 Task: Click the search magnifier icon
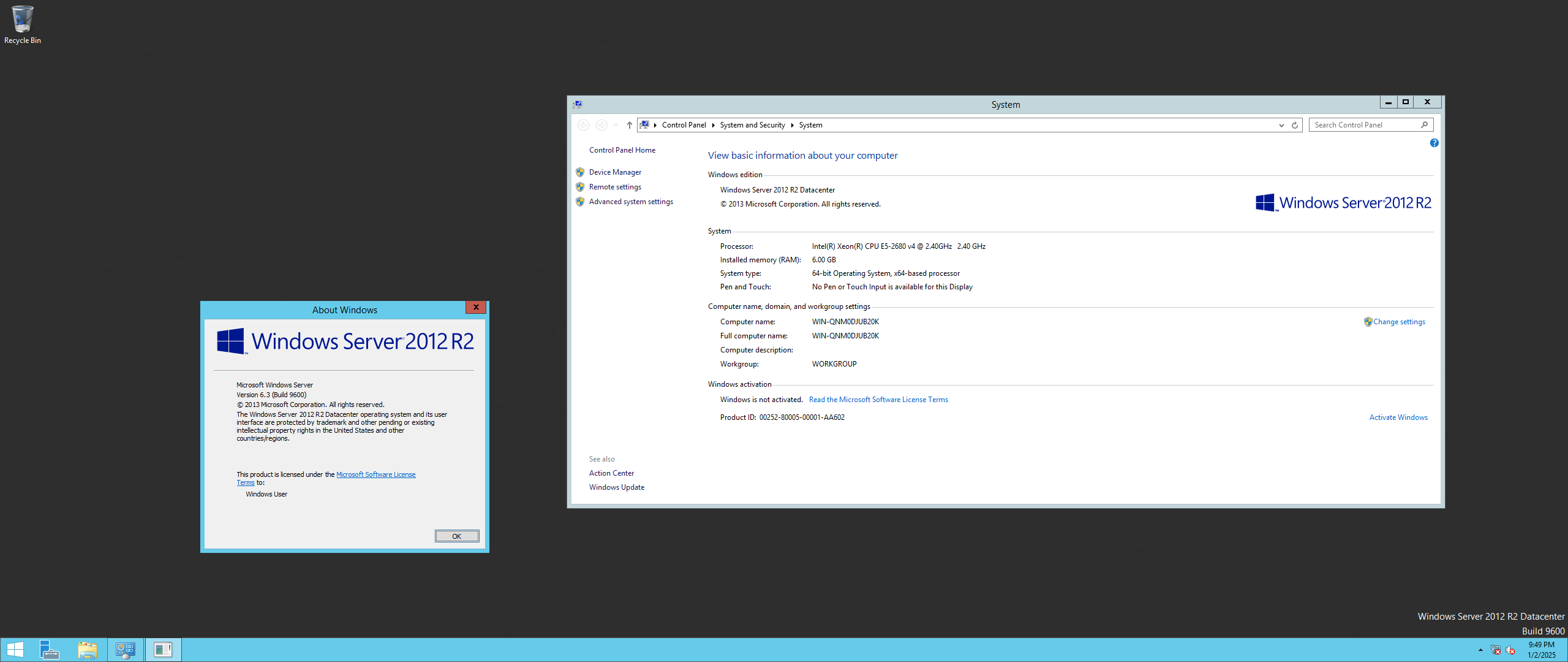point(1425,125)
